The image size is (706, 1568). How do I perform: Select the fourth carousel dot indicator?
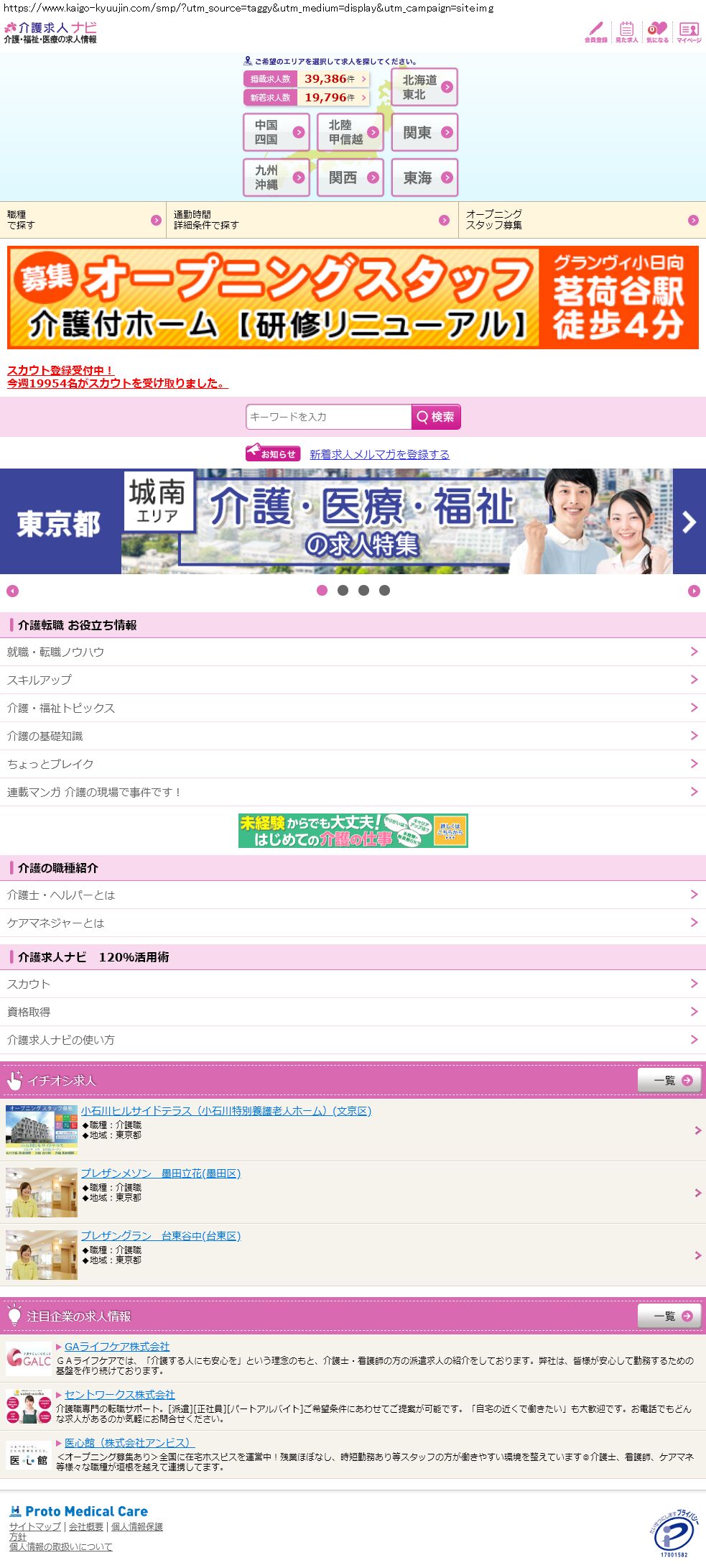point(384,591)
